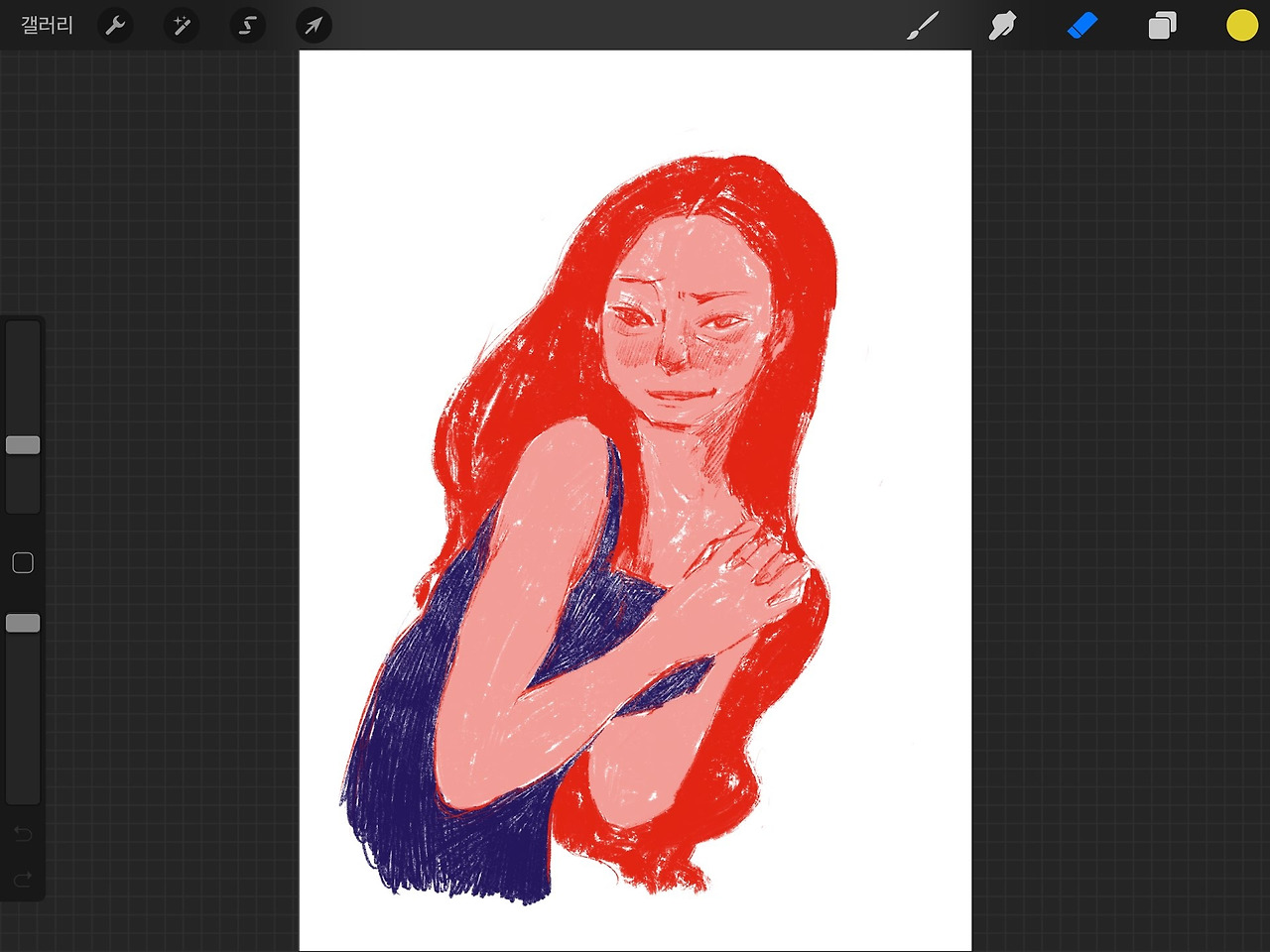Open the Gallery (갤러리) button
Viewport: 1270px width, 952px height.
(47, 25)
